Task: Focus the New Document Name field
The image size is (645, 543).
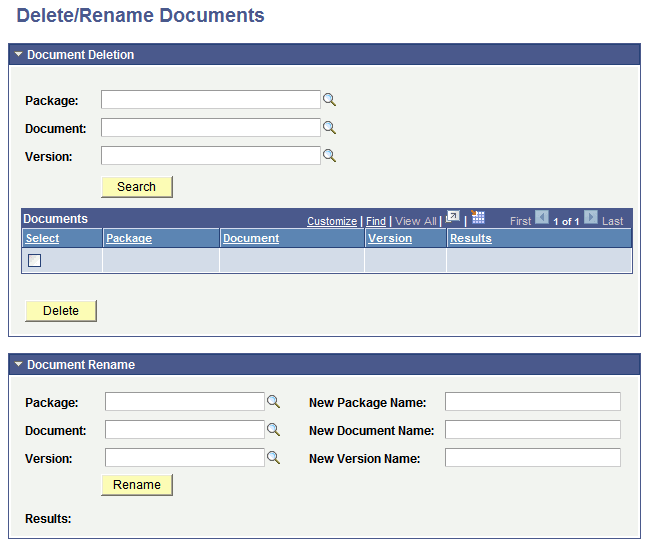Action: 533,429
